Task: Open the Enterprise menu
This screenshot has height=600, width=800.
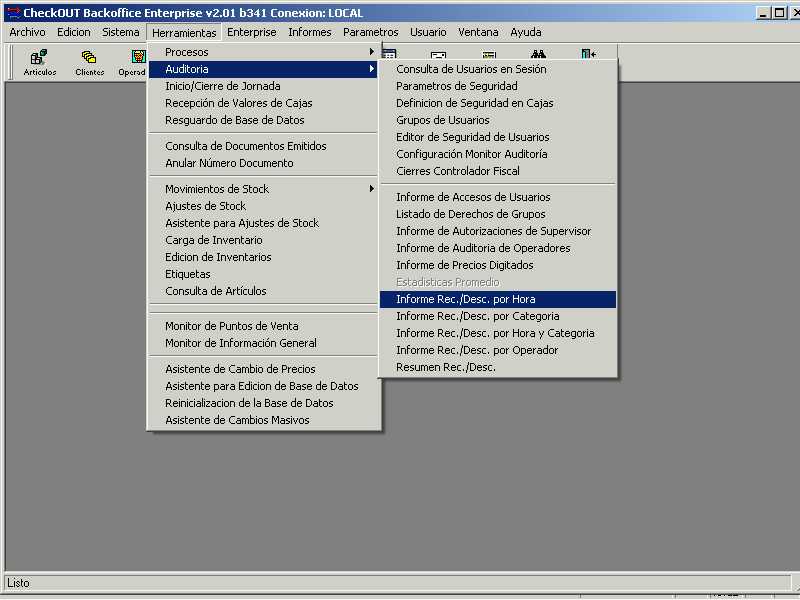Action: 252,32
